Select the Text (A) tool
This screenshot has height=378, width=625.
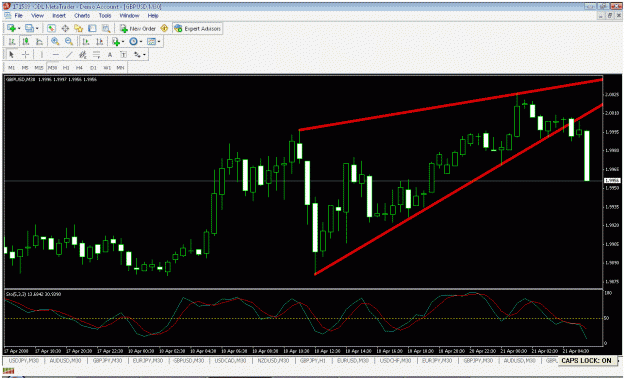(x=110, y=55)
